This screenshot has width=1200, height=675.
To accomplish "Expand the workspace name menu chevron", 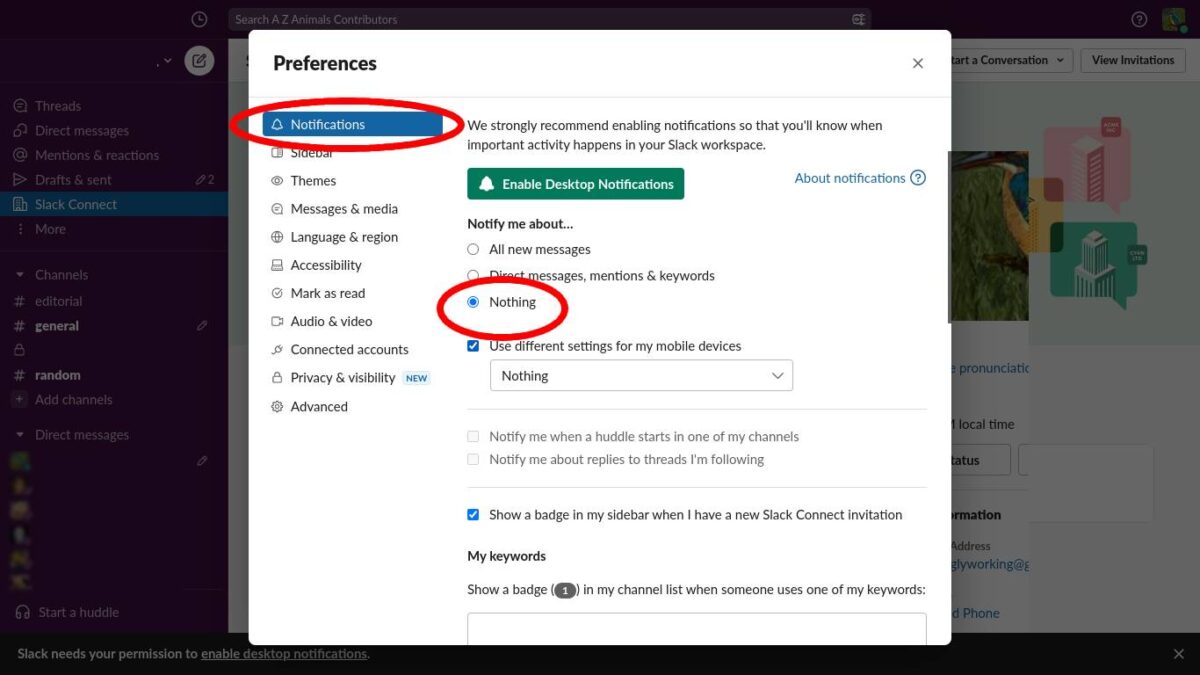I will click(166, 61).
